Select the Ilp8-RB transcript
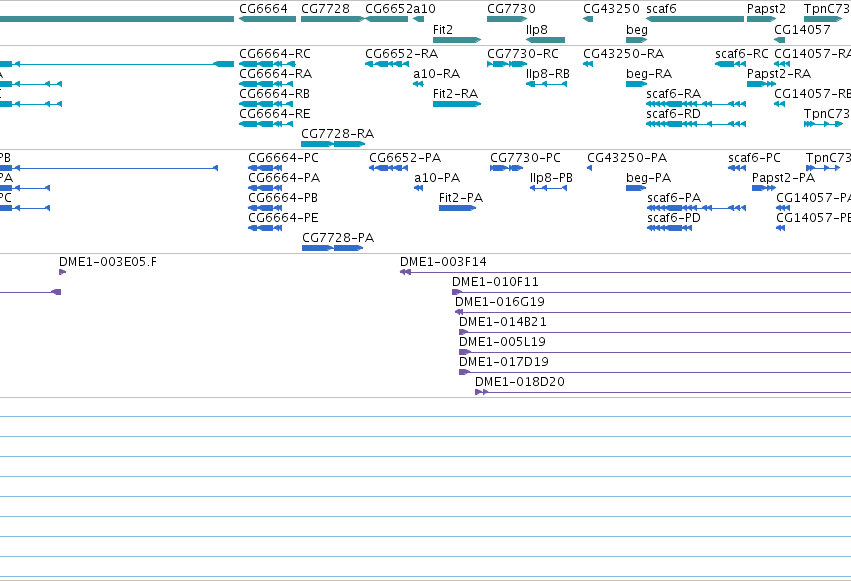 (x=547, y=84)
